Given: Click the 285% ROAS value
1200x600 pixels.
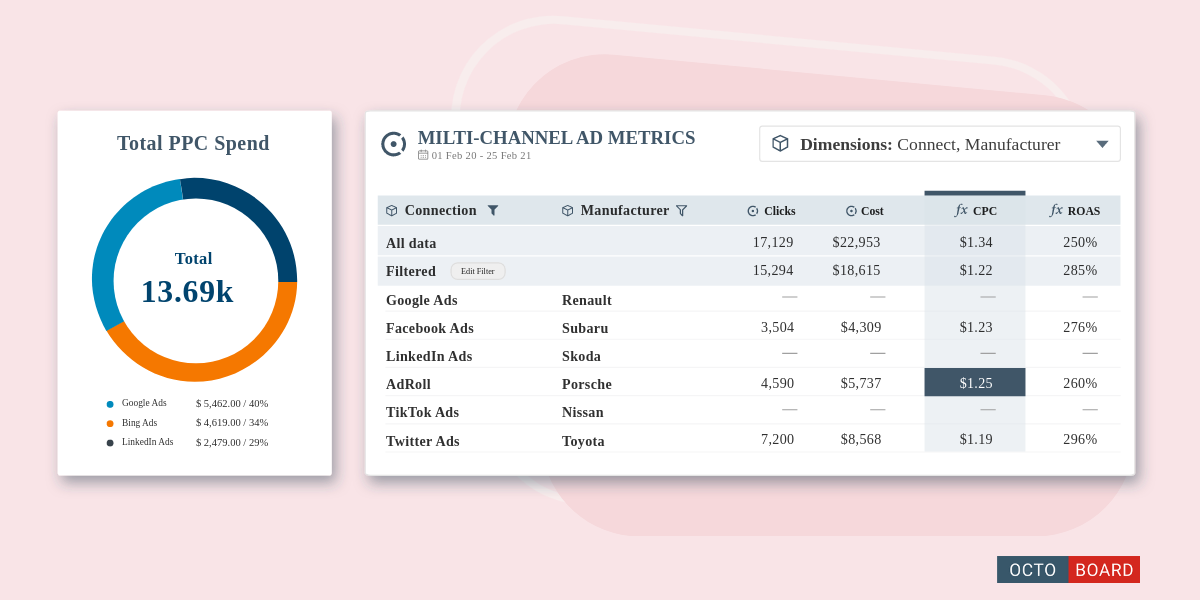Looking at the screenshot, I should coord(1080,270).
